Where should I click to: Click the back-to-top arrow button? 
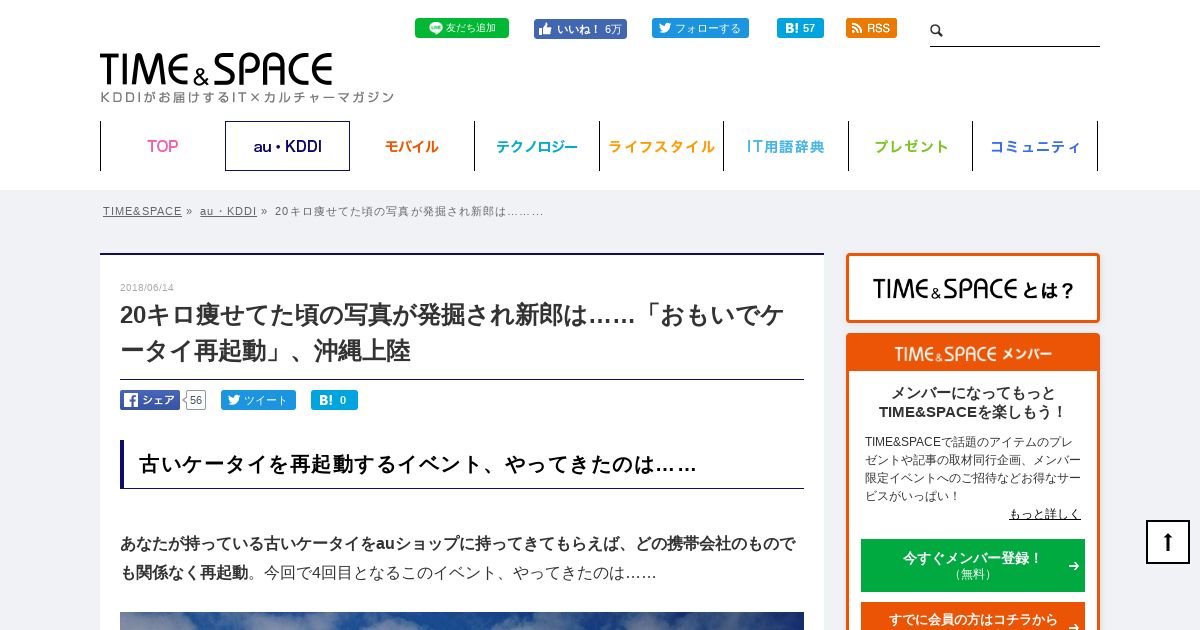pyautogui.click(x=1168, y=542)
